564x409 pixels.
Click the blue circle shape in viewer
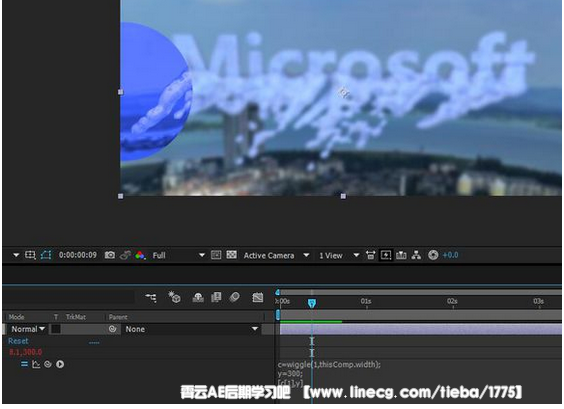(x=155, y=90)
